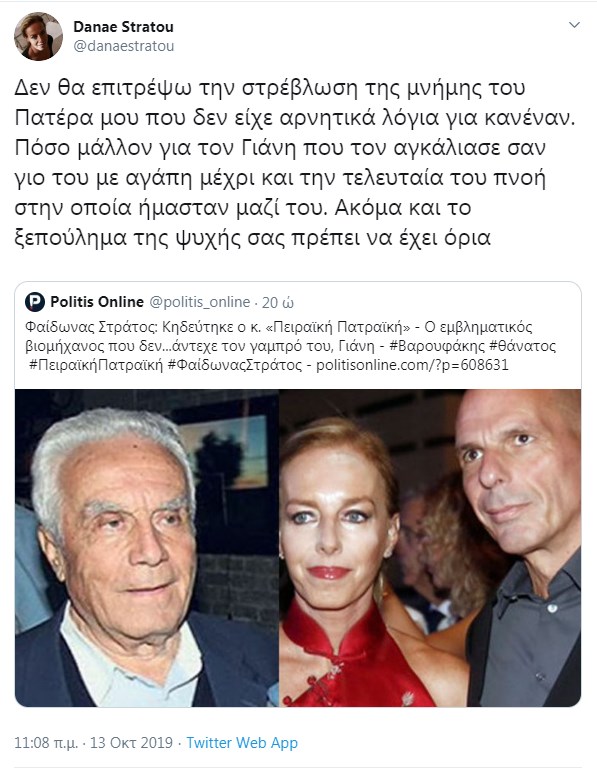View the photo of the woman in red

pyautogui.click(x=430, y=548)
